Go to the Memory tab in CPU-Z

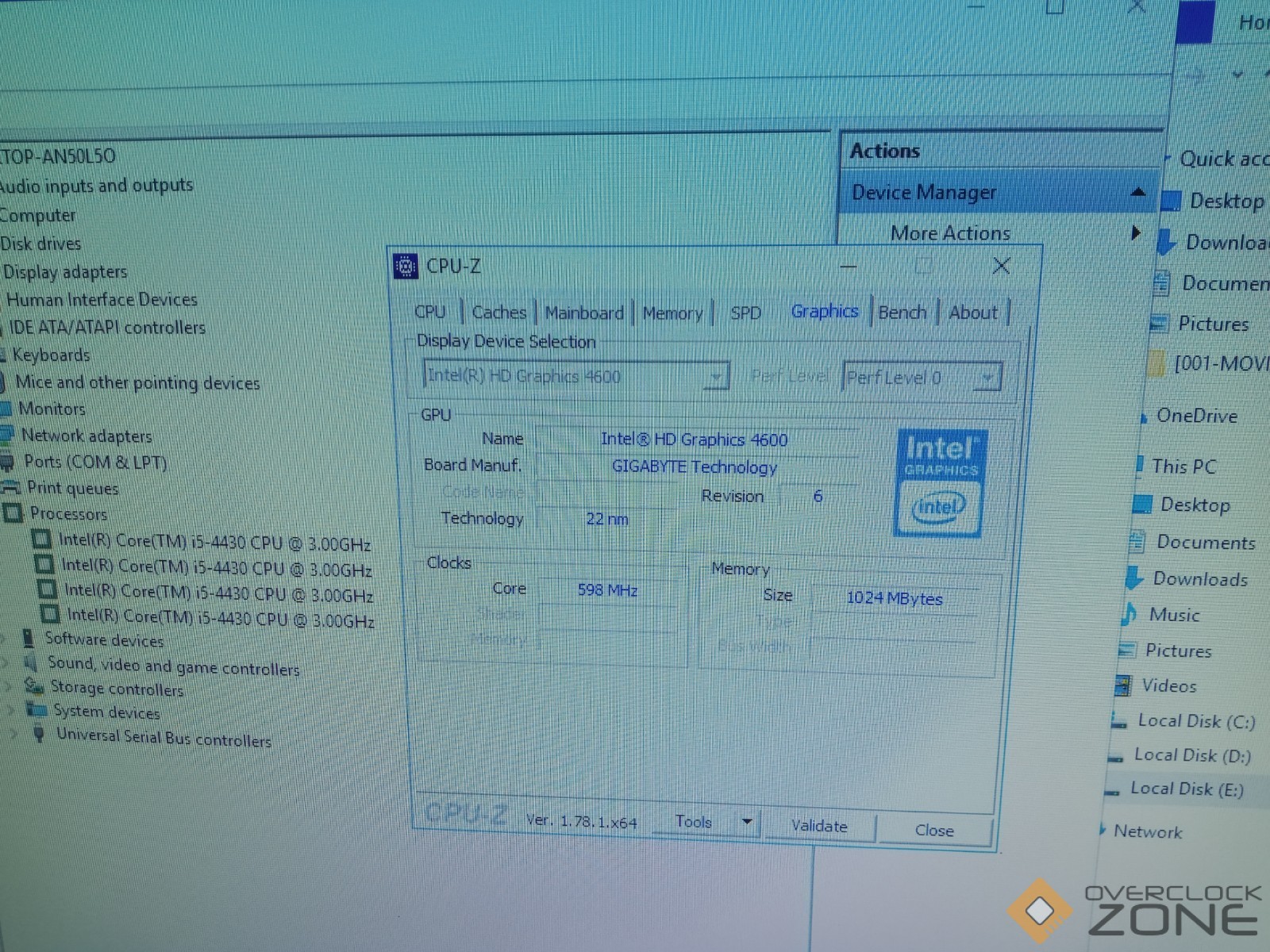pos(672,313)
